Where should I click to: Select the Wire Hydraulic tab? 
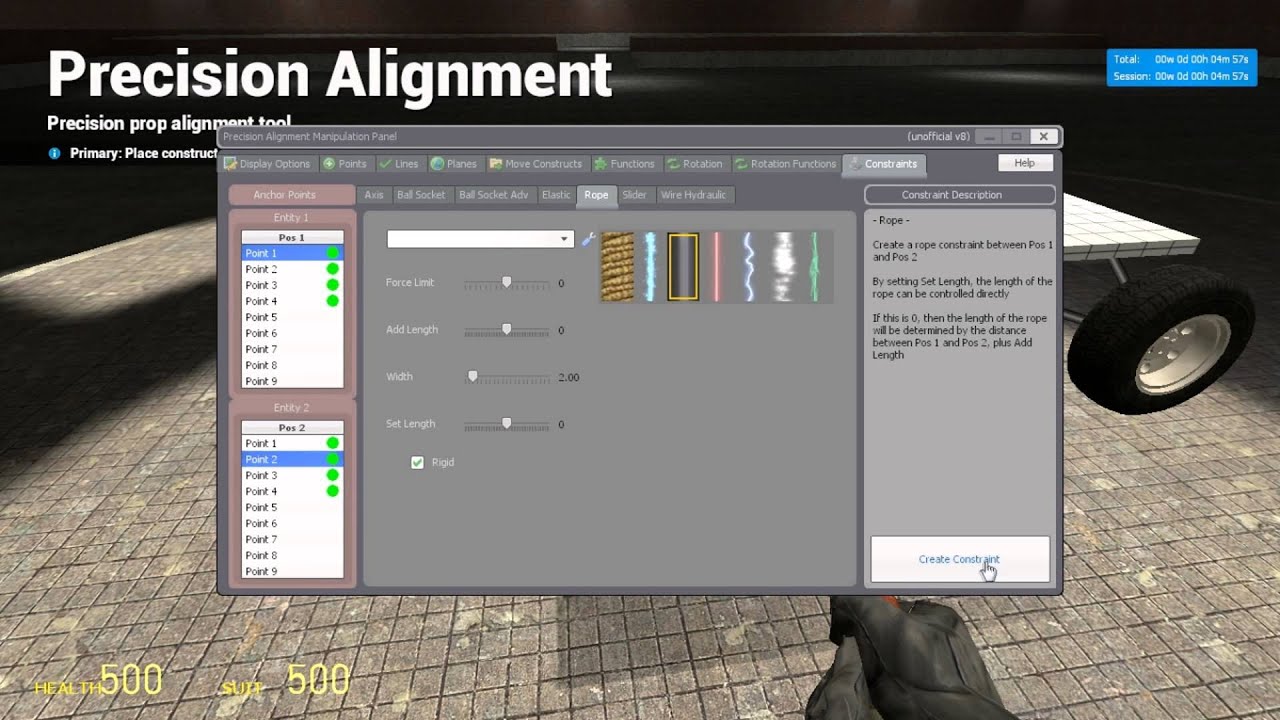click(x=693, y=195)
